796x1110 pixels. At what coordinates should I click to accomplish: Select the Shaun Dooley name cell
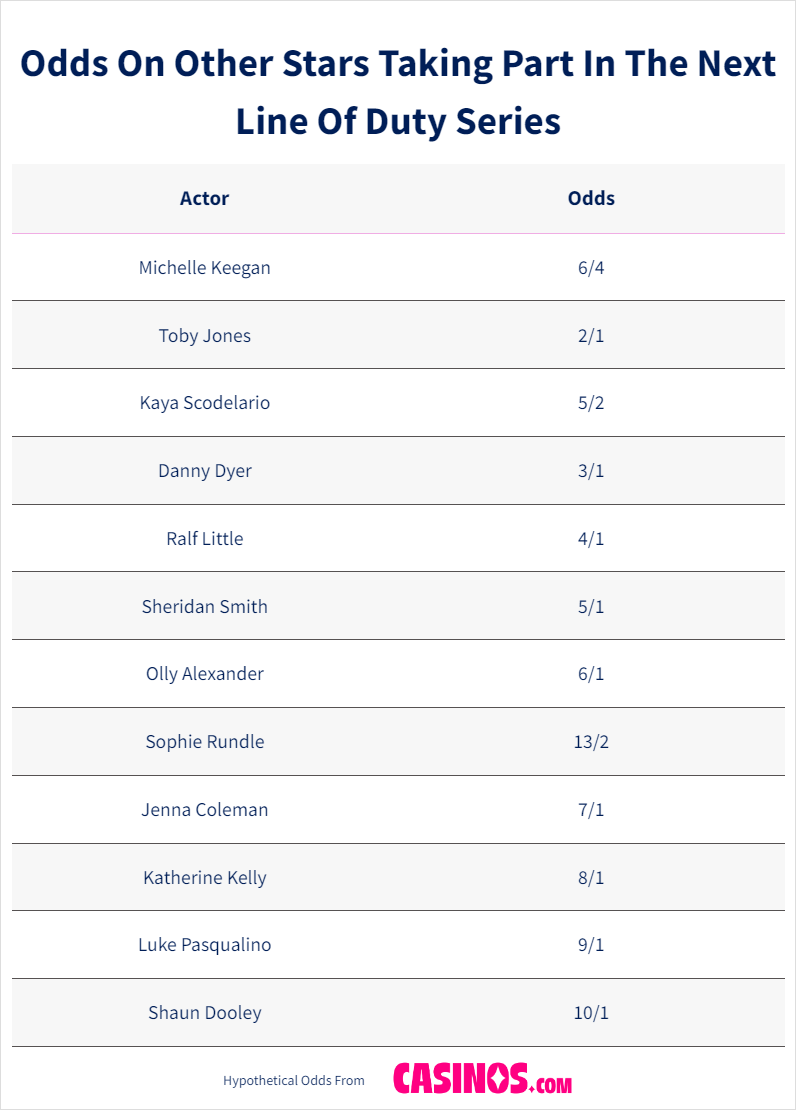[x=204, y=1013]
